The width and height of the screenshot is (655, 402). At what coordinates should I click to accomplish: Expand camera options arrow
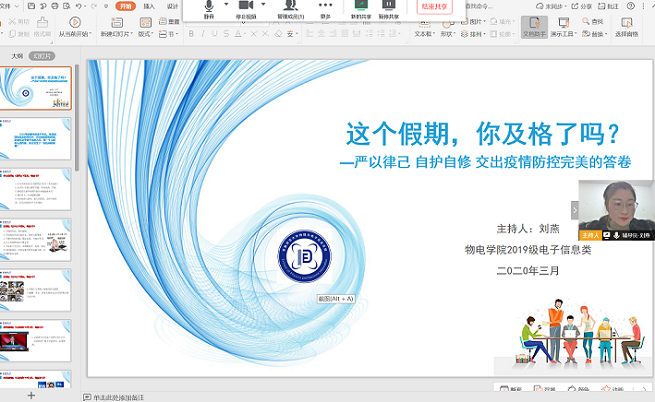coord(263,4)
